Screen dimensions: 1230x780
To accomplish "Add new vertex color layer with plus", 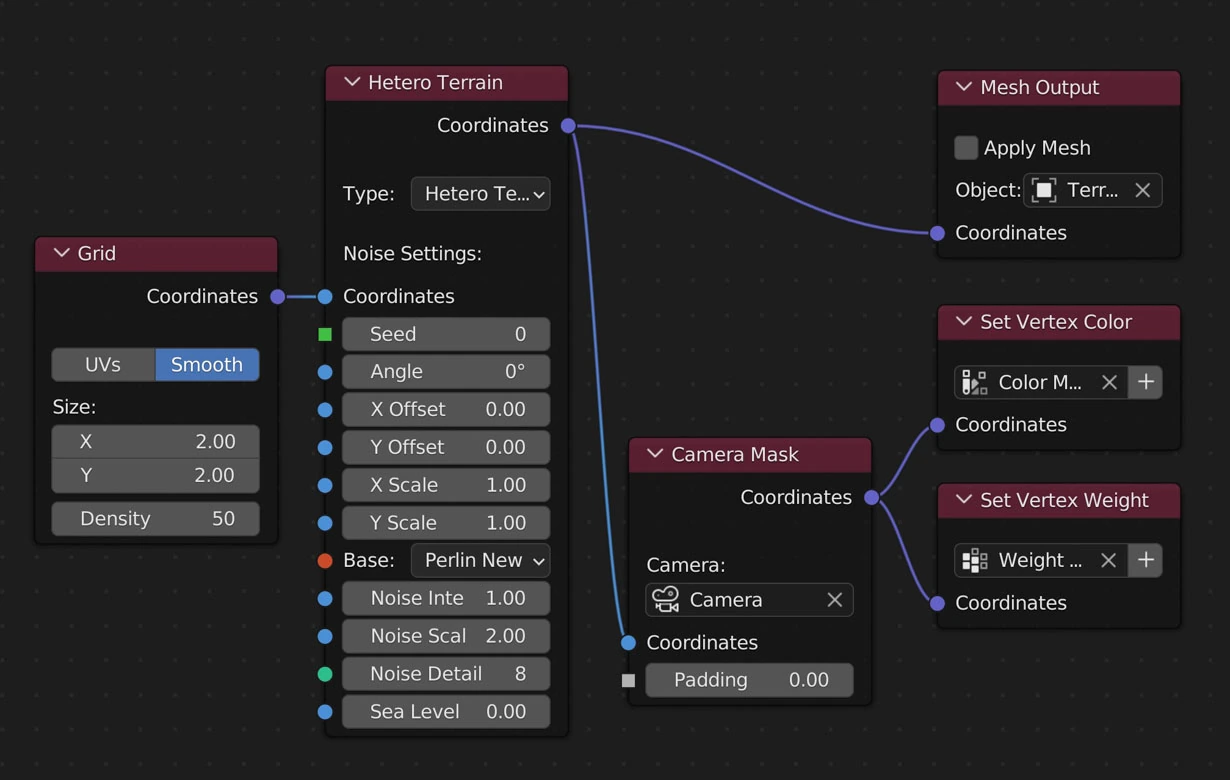I will 1146,382.
